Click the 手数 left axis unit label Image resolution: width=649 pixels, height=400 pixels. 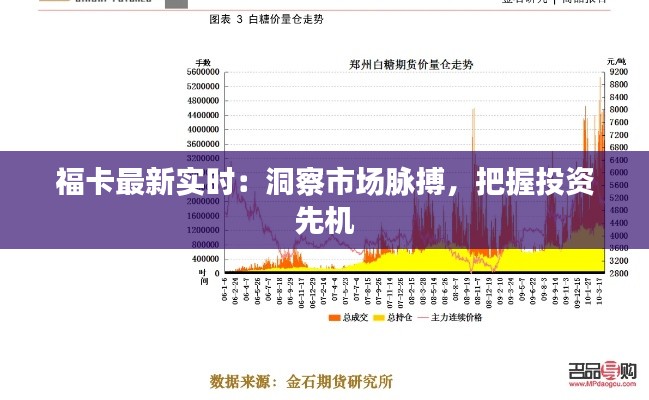(x=203, y=63)
